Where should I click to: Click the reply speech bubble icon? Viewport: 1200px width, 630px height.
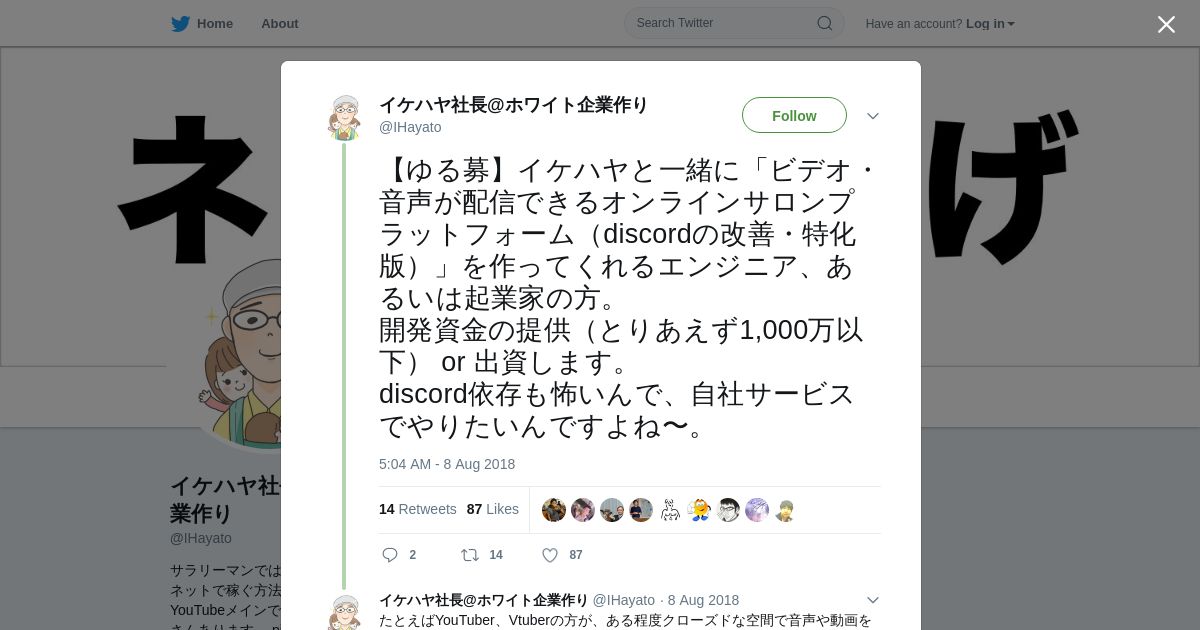390,555
